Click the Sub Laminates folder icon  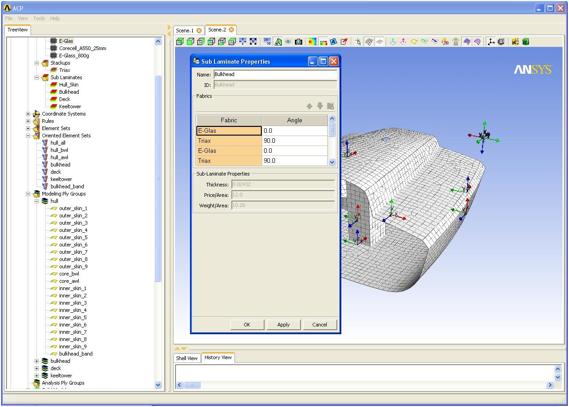(x=45, y=78)
